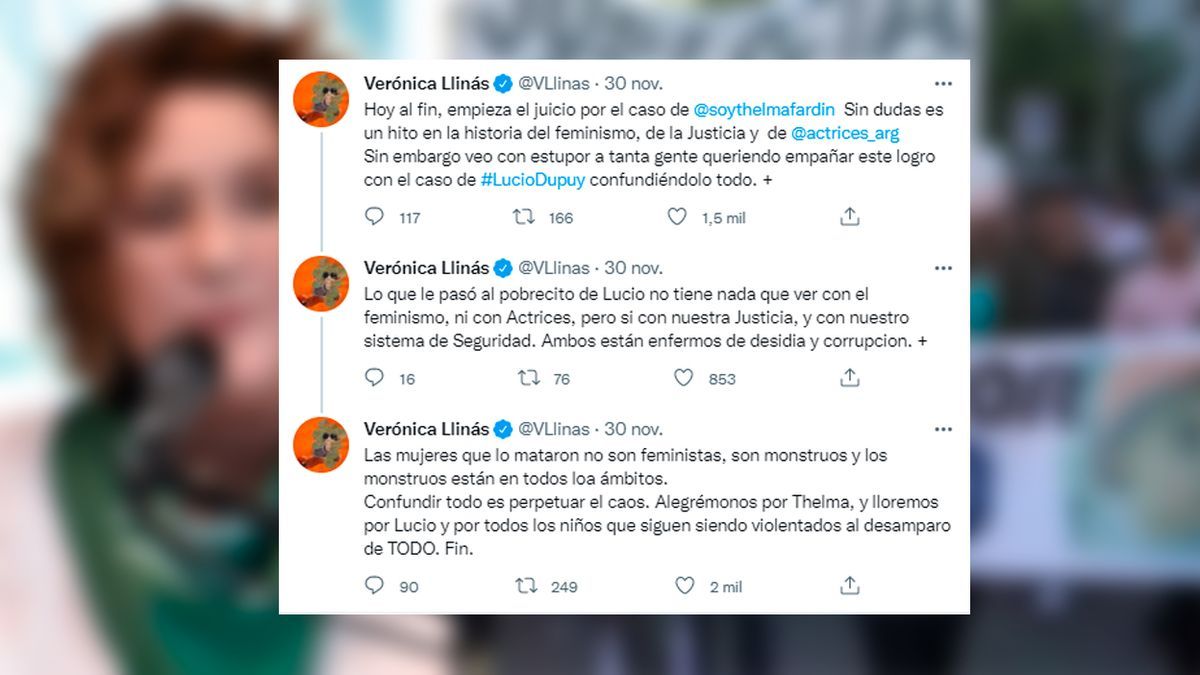
Task: Open the #LucioDupuy hashtag
Action: click(532, 181)
